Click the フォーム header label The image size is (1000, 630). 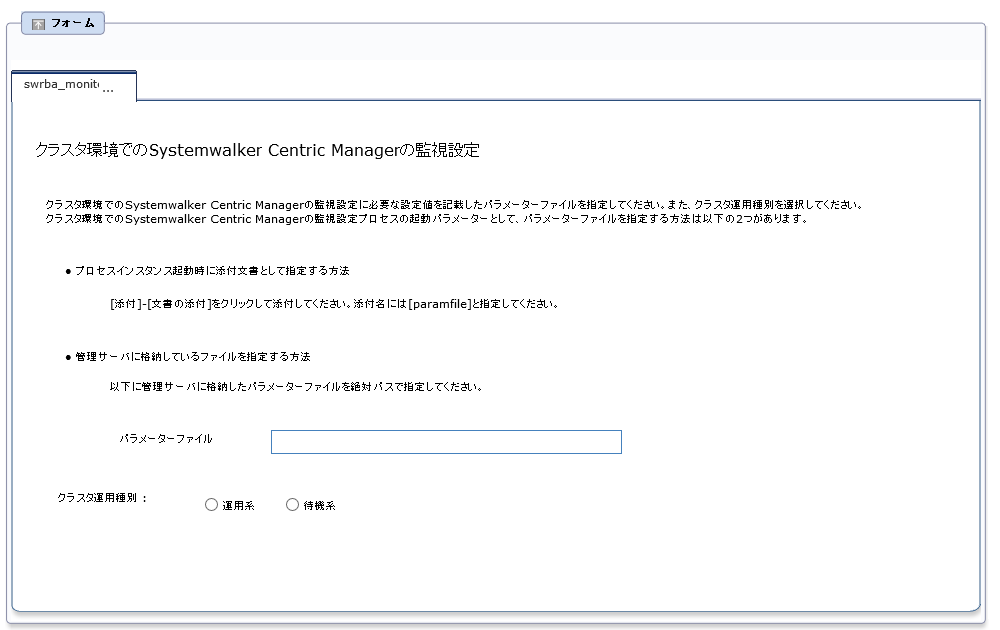pyautogui.click(x=73, y=23)
